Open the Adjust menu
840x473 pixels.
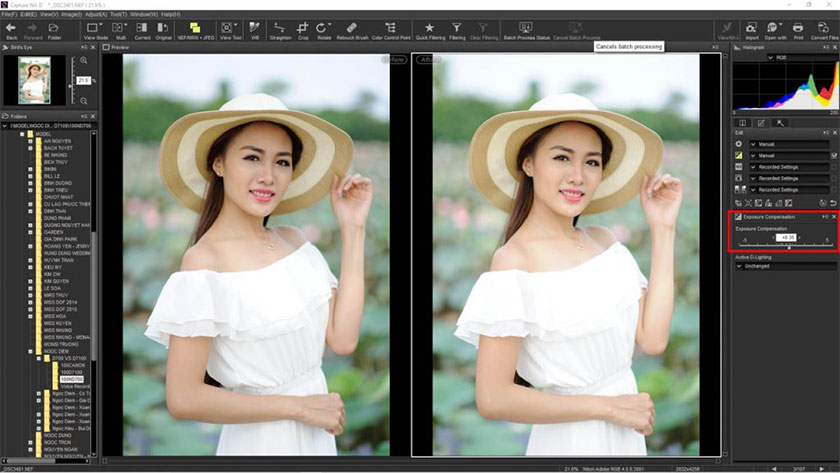click(95, 14)
